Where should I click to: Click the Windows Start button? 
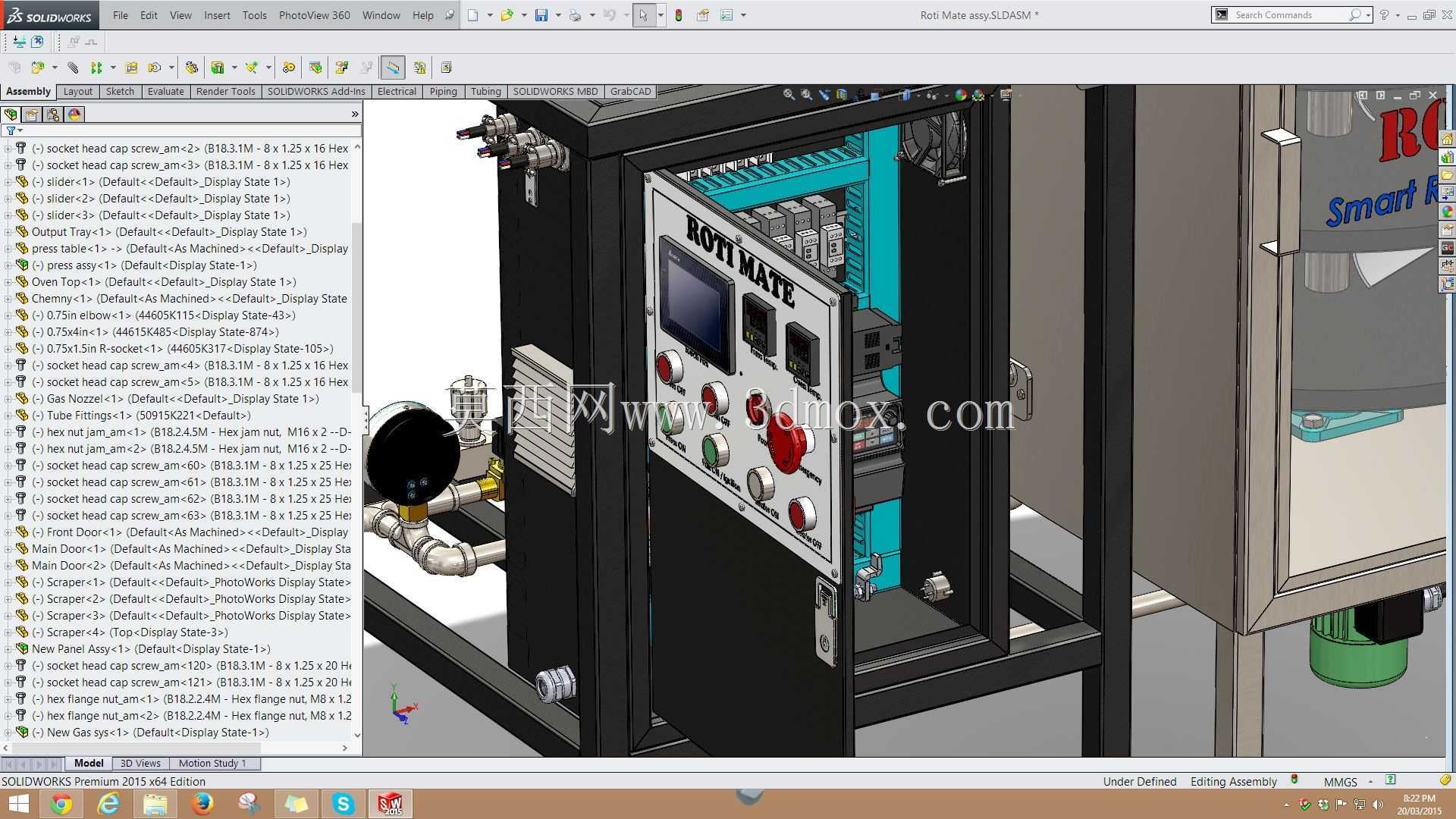[18, 804]
